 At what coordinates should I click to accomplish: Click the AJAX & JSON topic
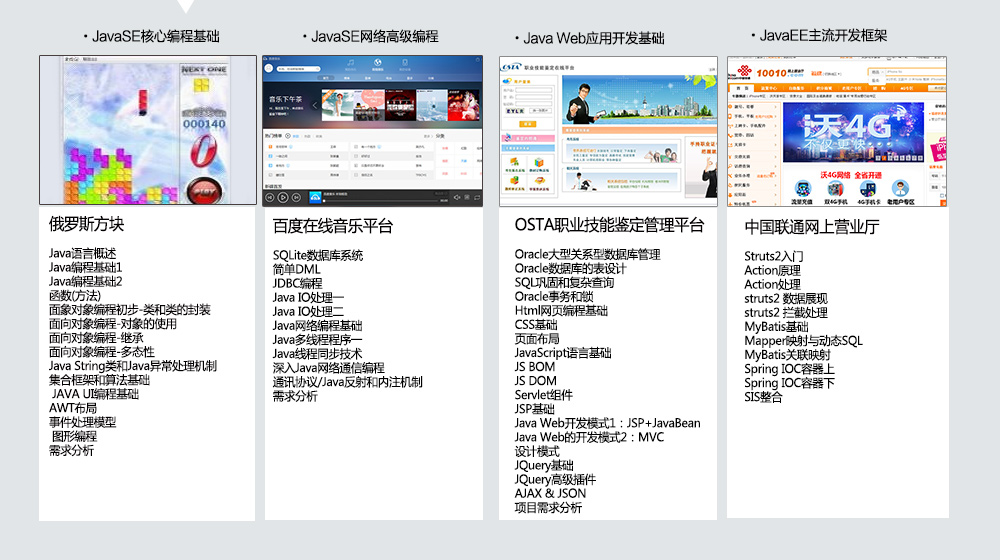[x=550, y=493]
